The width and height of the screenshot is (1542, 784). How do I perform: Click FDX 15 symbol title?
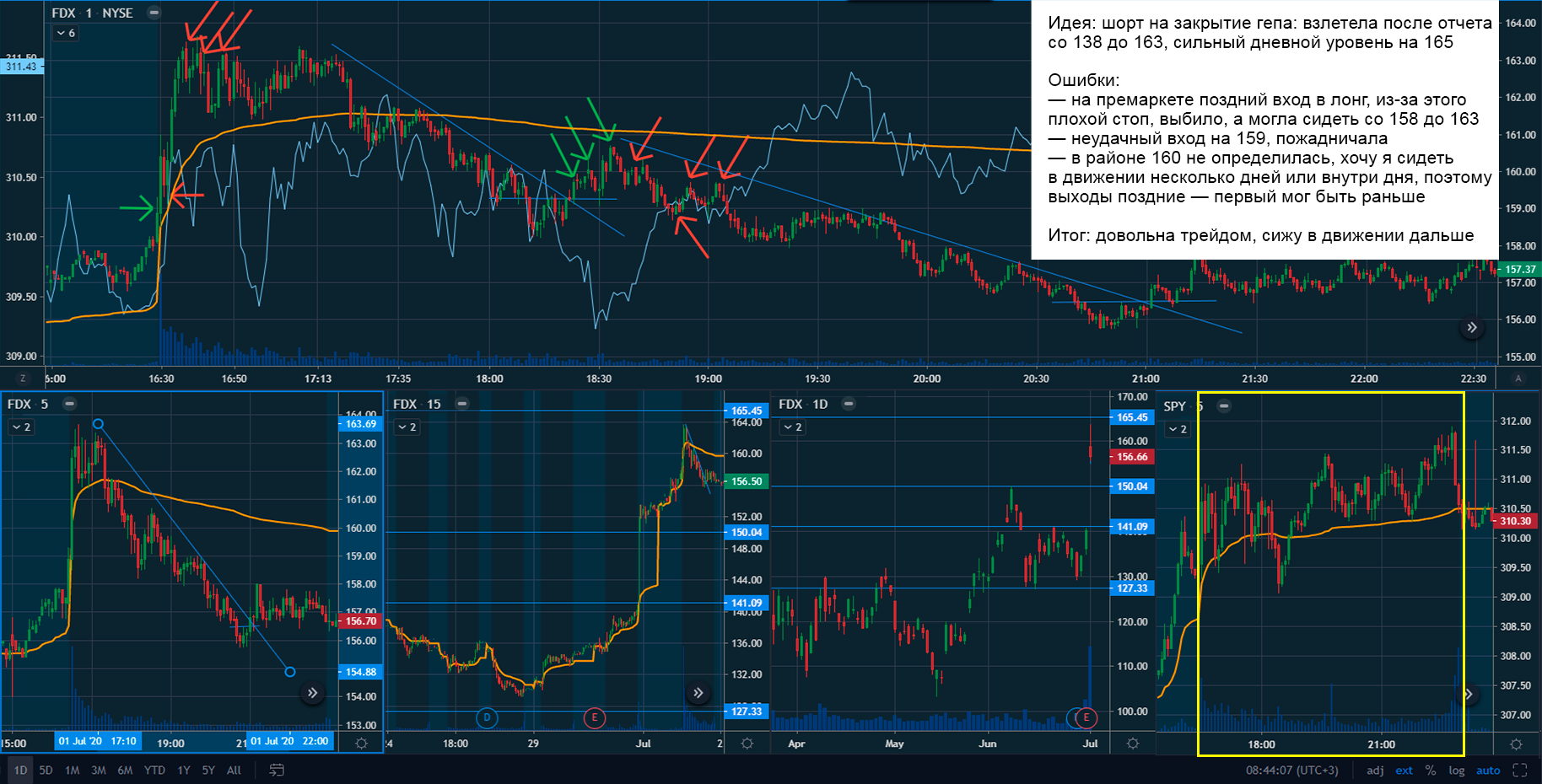[x=417, y=404]
